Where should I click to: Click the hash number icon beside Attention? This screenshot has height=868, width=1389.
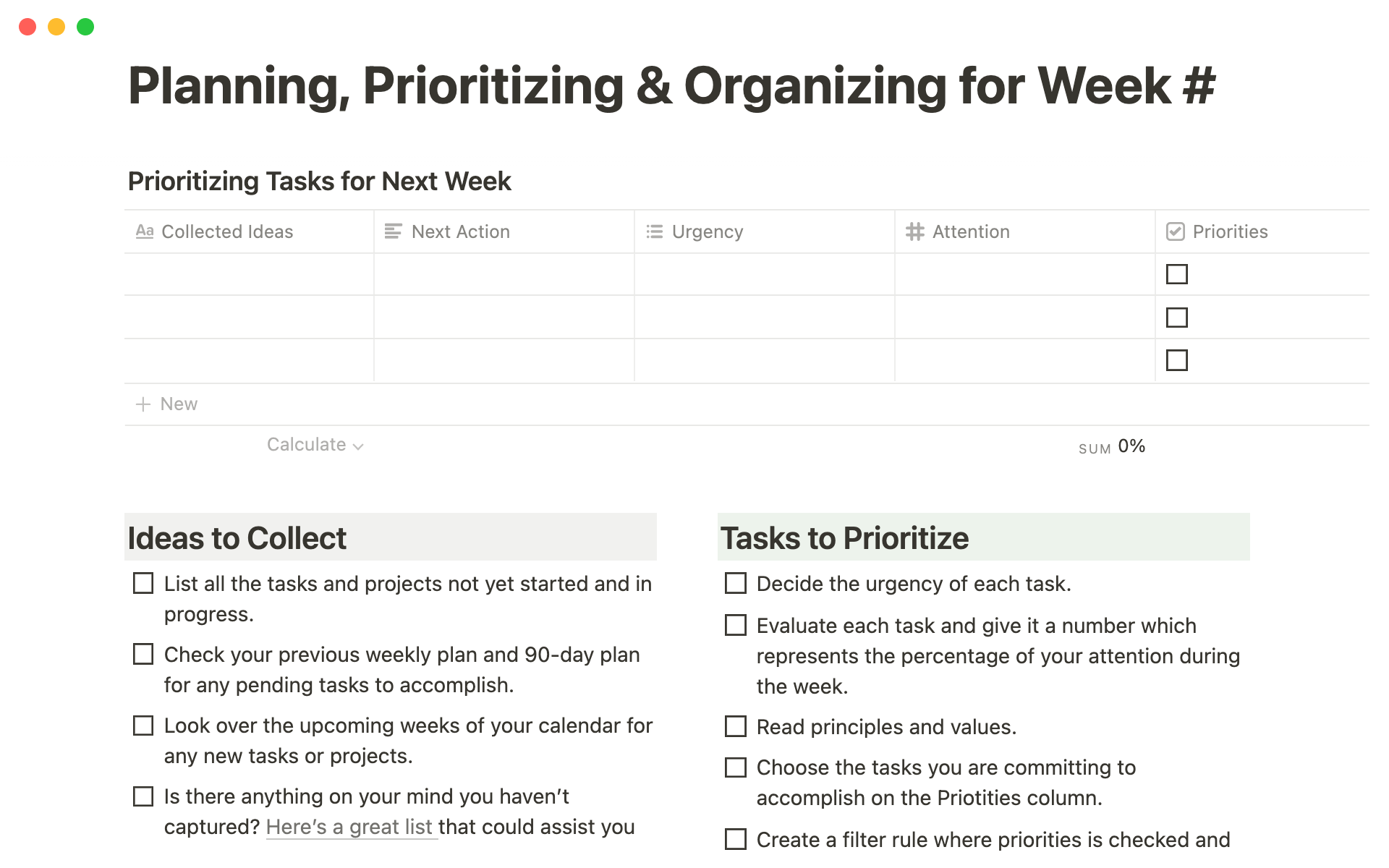pos(915,231)
